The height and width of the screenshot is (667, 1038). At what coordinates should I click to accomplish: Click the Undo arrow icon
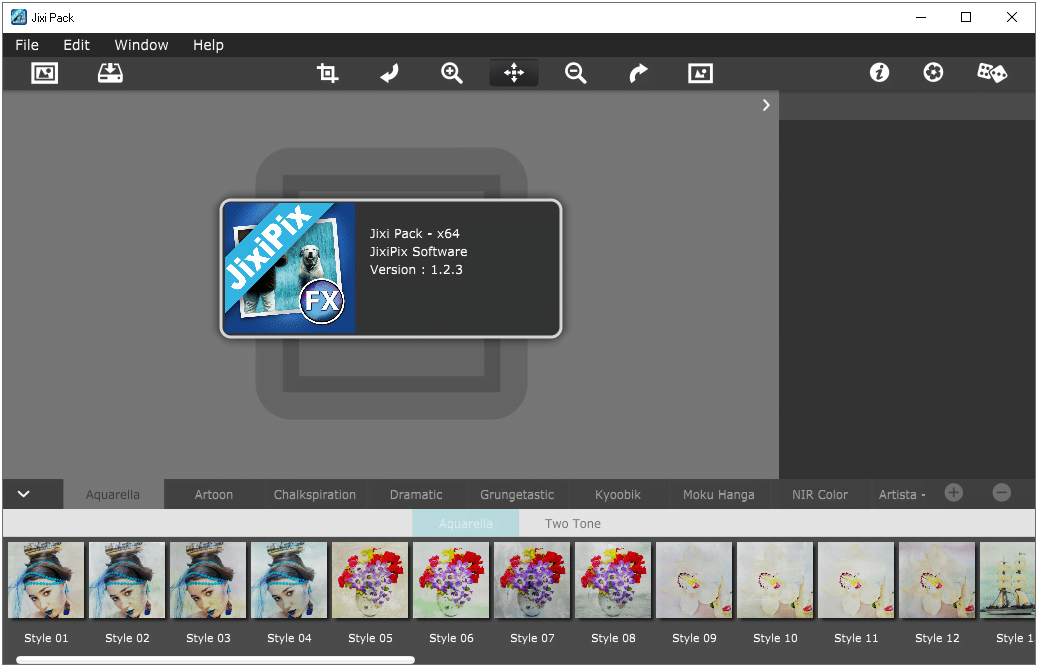(x=389, y=73)
